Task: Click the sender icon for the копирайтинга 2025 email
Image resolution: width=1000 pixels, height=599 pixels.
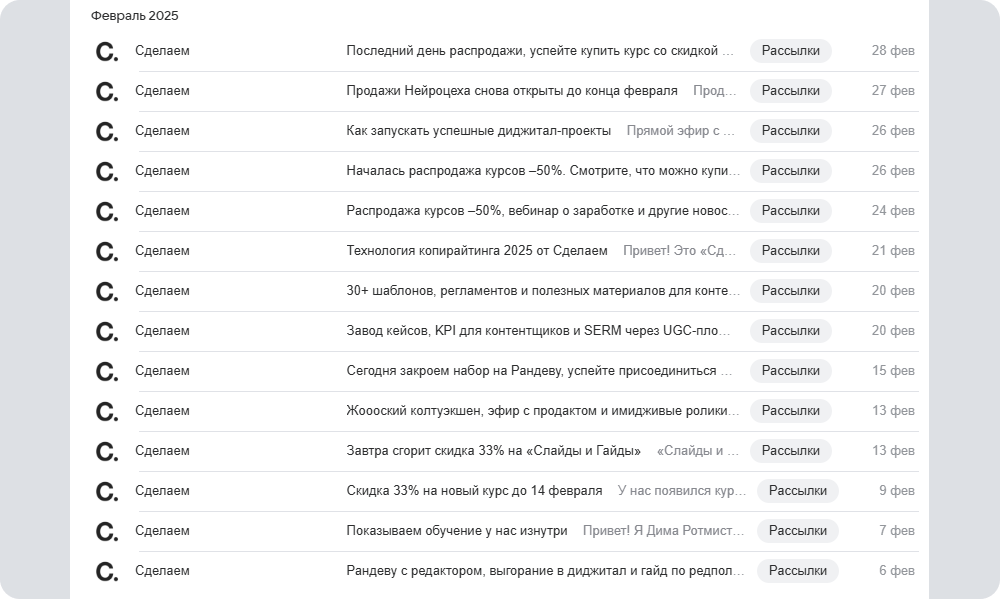Action: pyautogui.click(x=106, y=251)
